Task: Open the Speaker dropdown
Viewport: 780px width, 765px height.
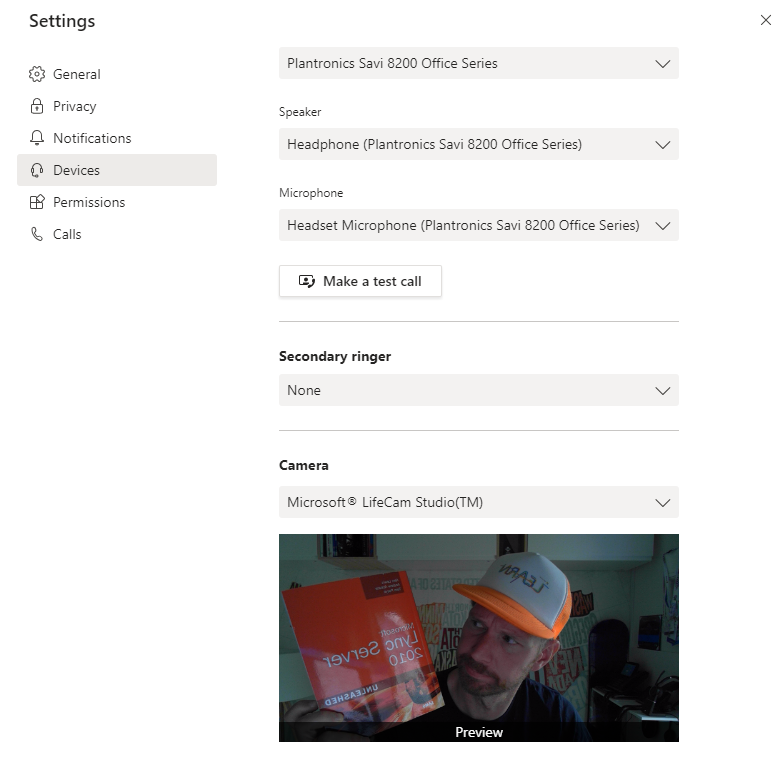Action: (479, 144)
